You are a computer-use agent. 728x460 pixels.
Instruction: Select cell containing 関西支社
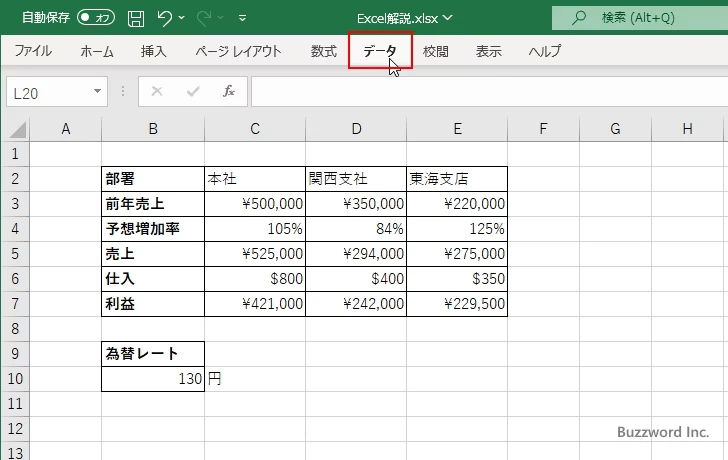pyautogui.click(x=356, y=179)
